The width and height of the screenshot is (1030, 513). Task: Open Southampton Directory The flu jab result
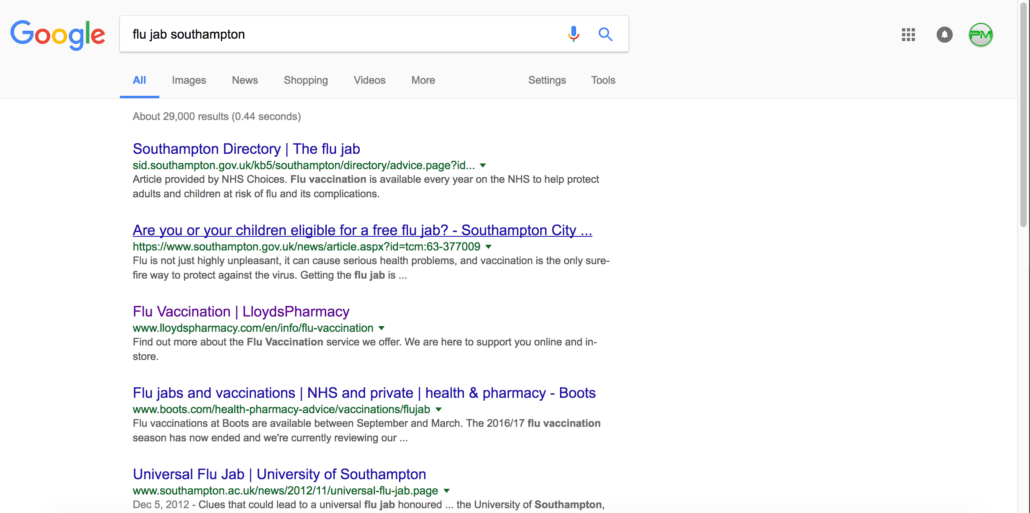coord(246,149)
